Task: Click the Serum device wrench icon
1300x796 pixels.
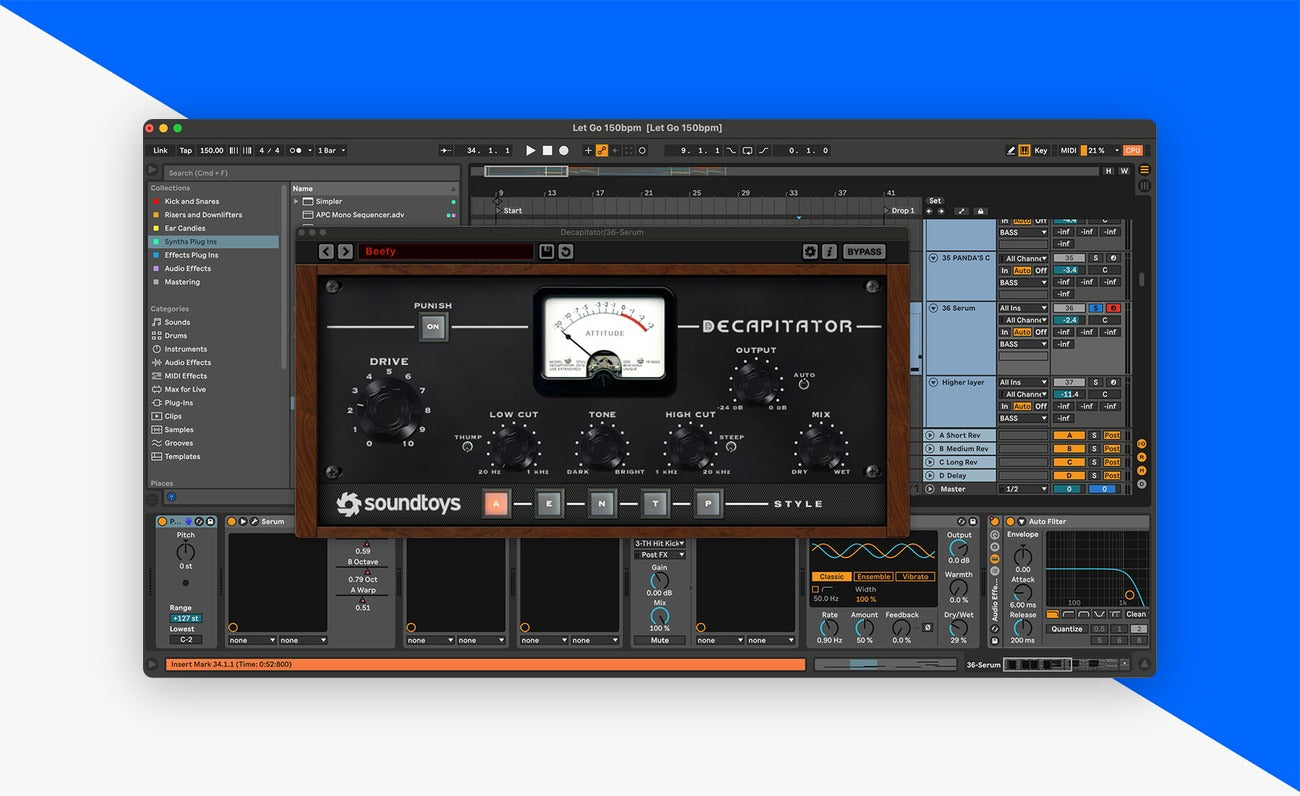Action: click(254, 522)
